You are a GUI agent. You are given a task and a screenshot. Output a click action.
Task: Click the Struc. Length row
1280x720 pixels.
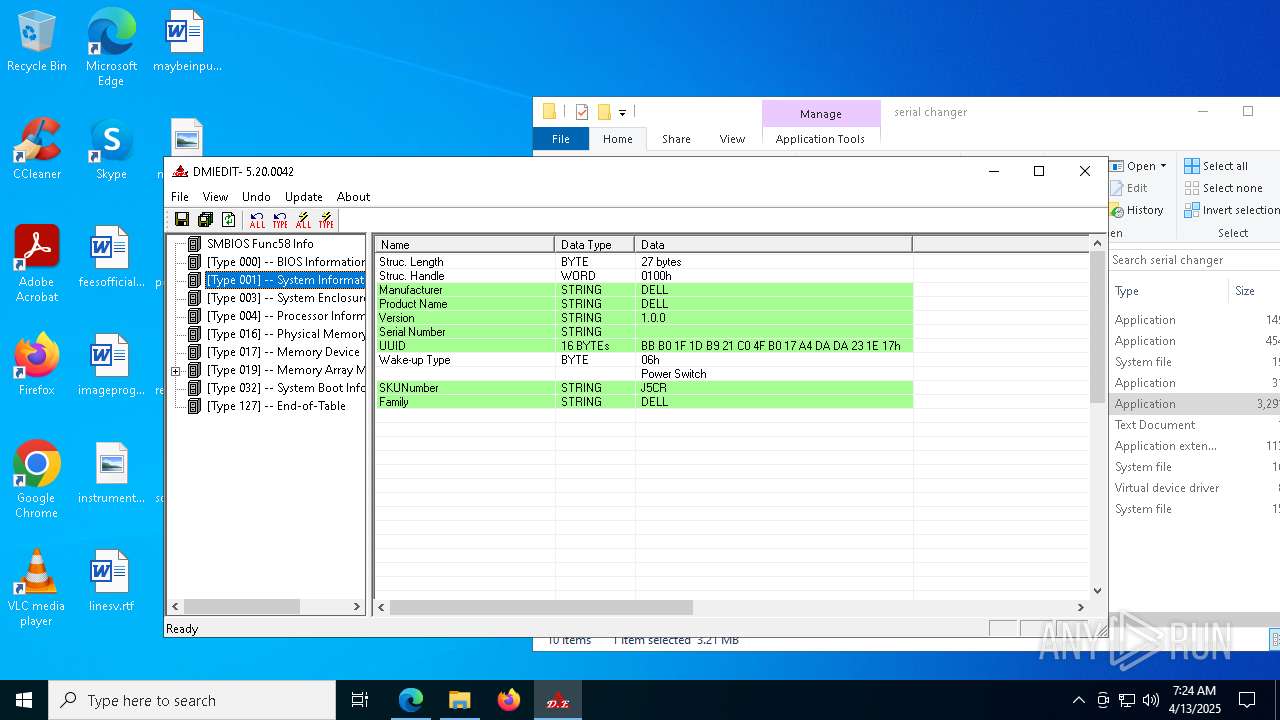644,262
